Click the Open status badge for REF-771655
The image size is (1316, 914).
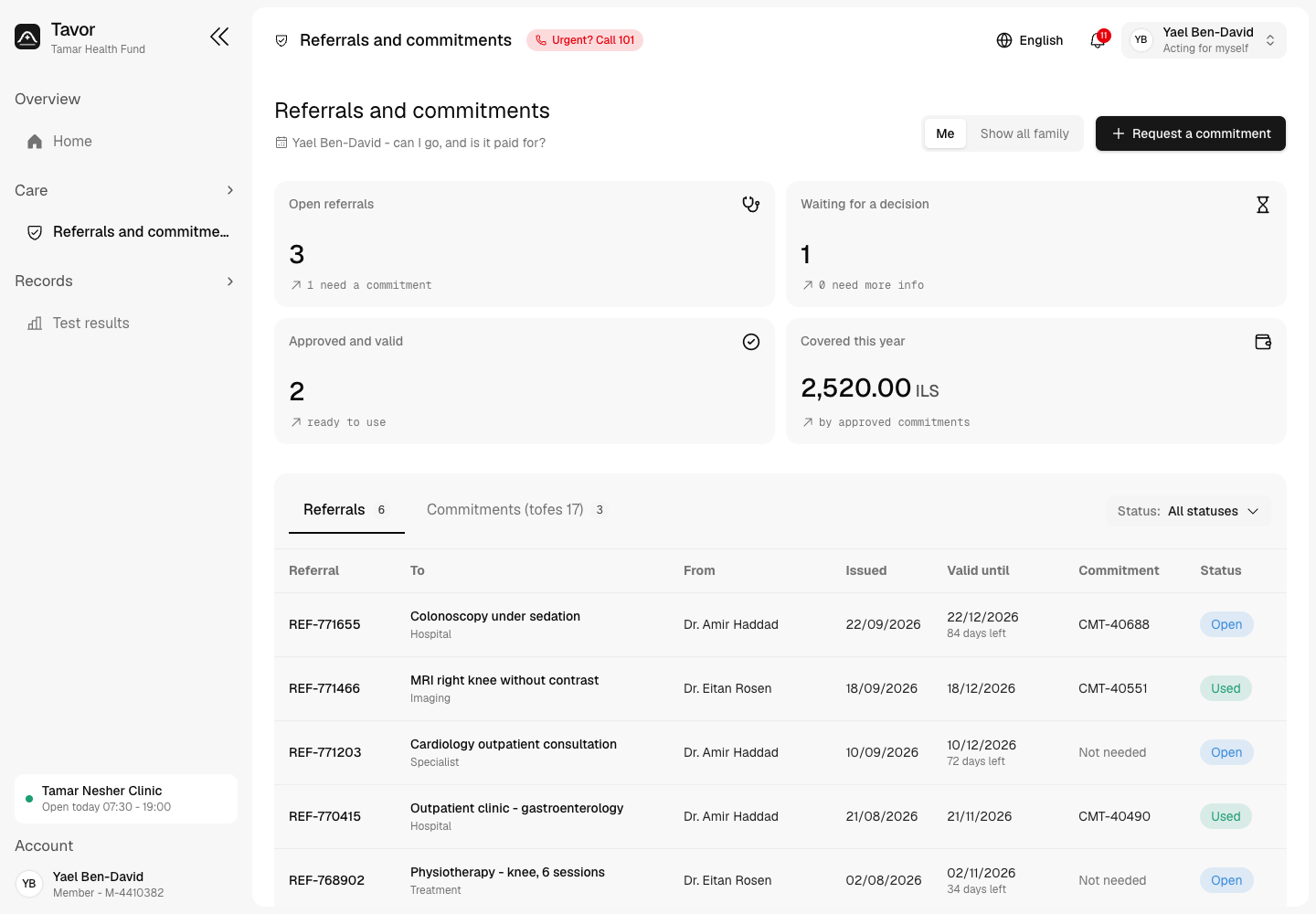[x=1226, y=625]
